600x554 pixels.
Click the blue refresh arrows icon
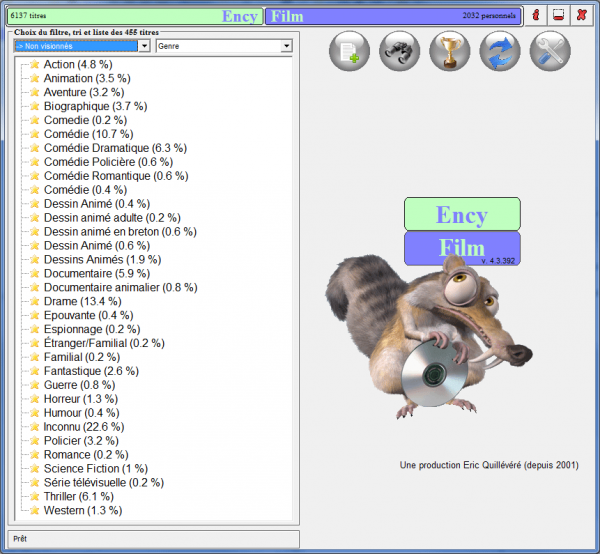click(500, 50)
